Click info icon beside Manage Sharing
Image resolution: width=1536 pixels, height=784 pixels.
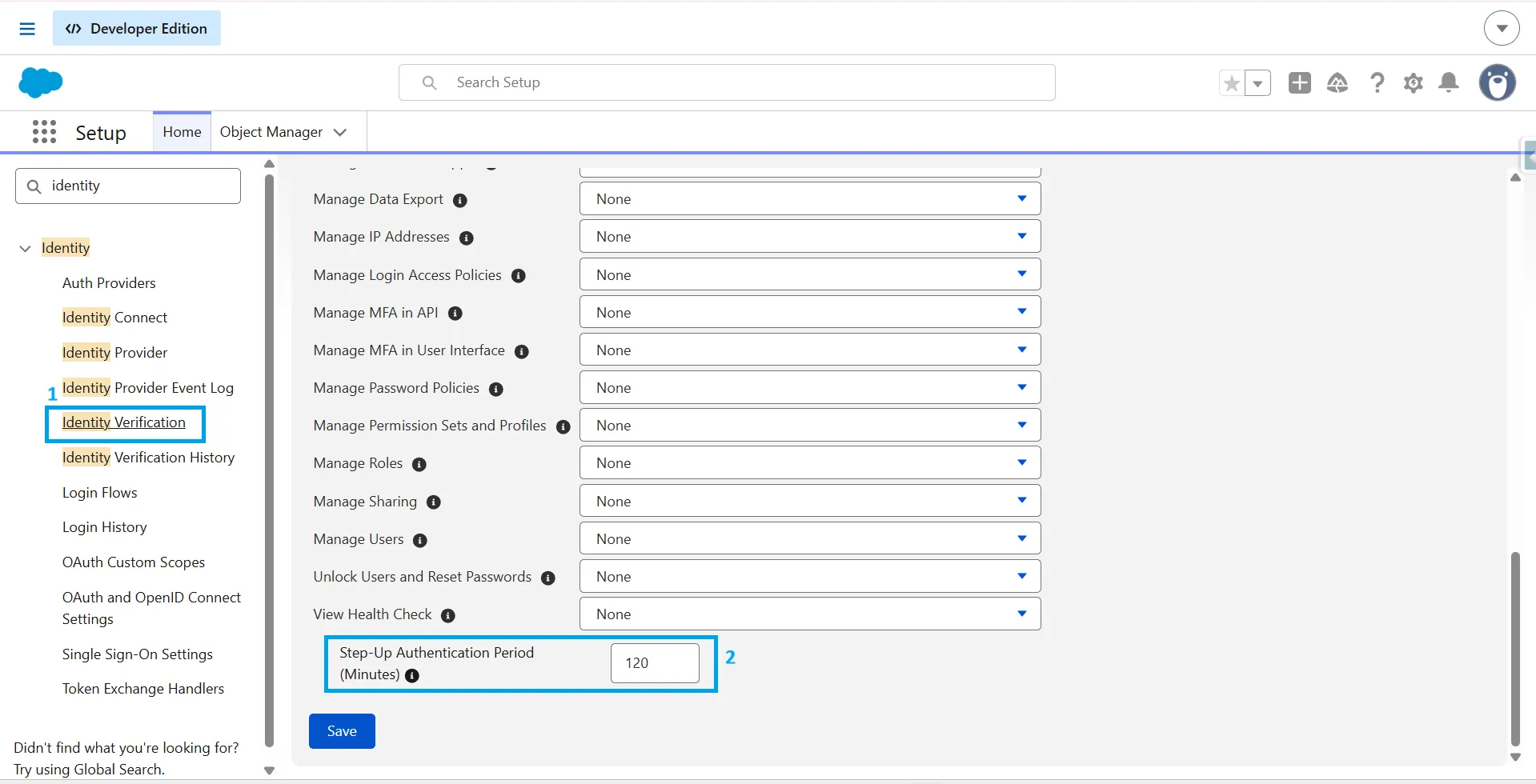coord(434,503)
